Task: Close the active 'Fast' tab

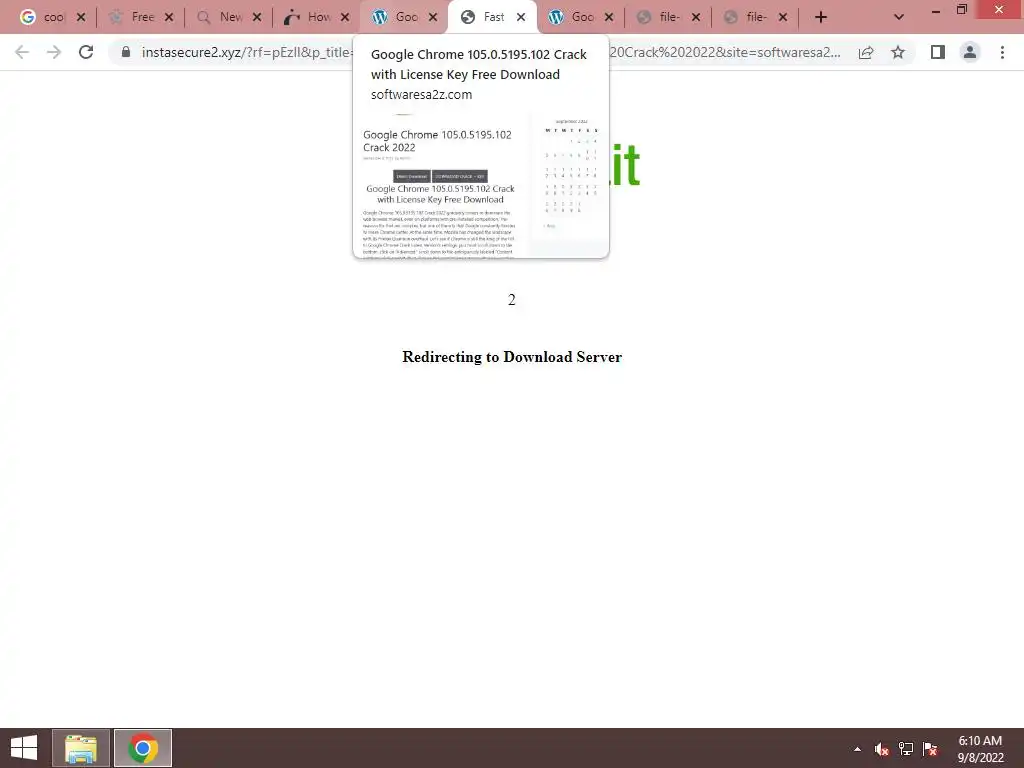Action: click(x=521, y=18)
